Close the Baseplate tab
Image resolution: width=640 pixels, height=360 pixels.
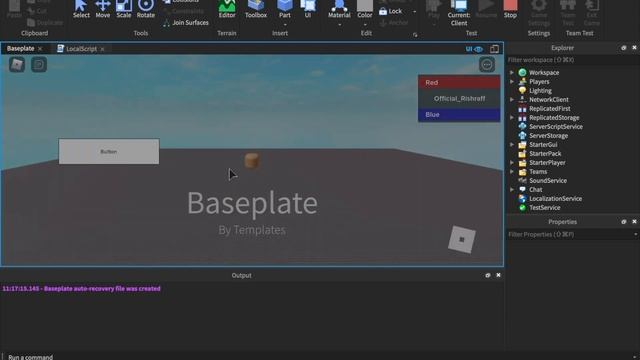pyautogui.click(x=40, y=49)
